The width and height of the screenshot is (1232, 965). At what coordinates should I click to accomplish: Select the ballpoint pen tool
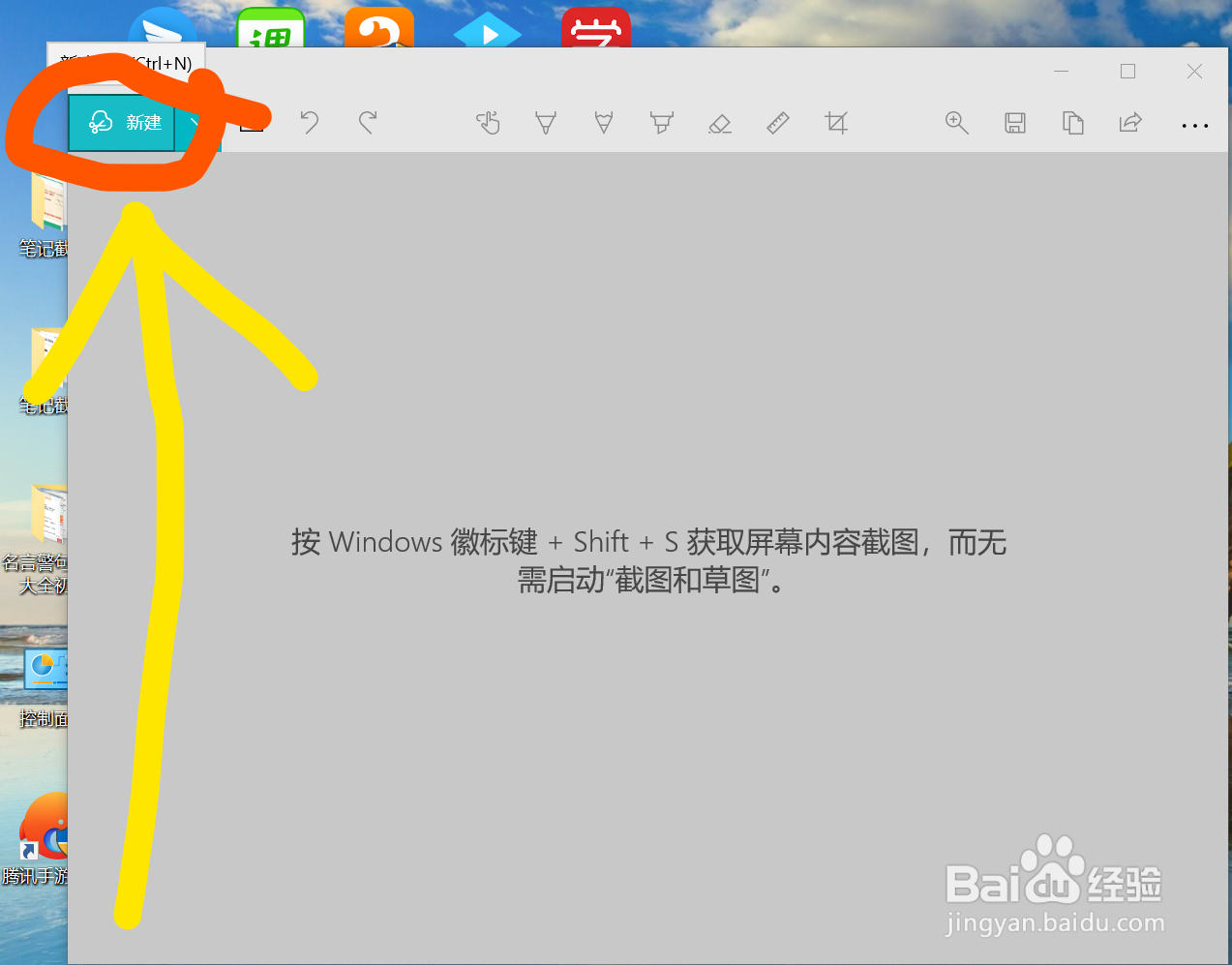(x=546, y=123)
